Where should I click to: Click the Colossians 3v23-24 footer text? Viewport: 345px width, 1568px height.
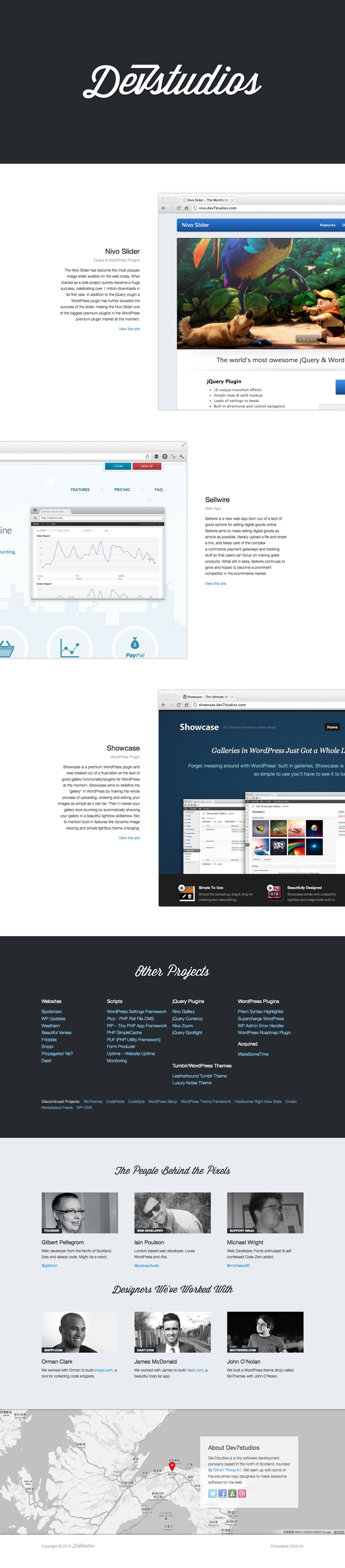[x=287, y=1546]
